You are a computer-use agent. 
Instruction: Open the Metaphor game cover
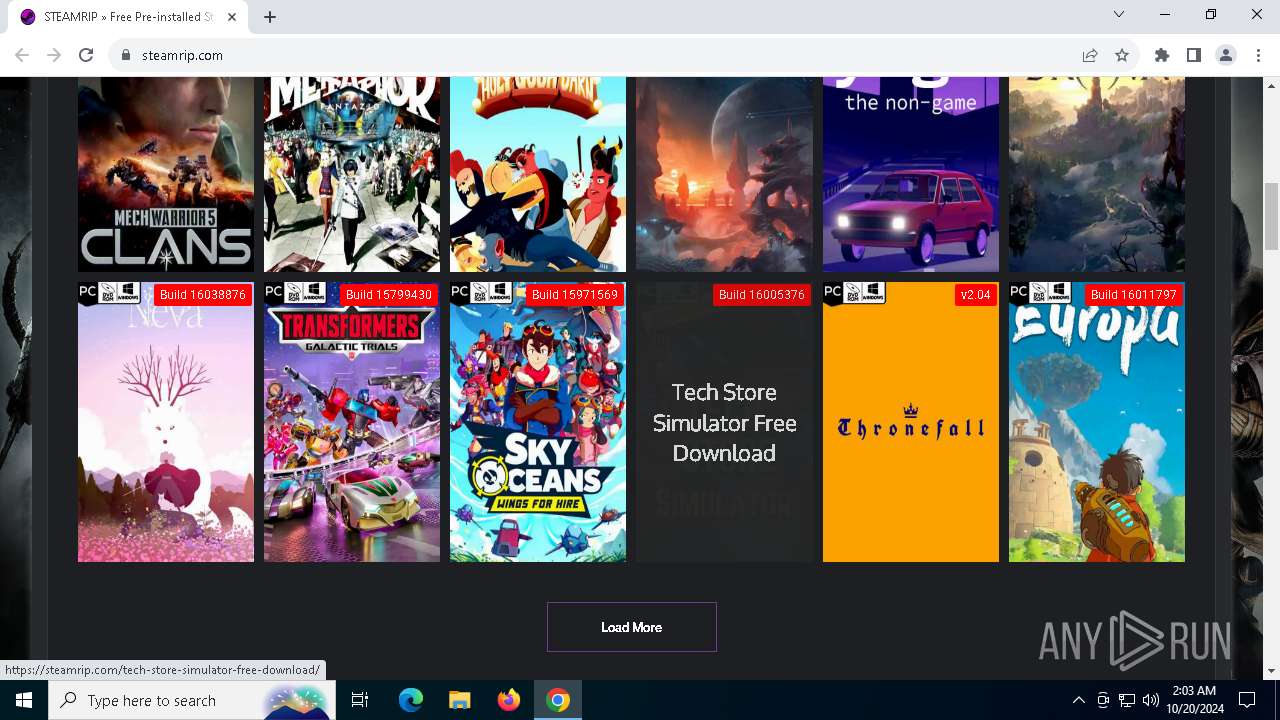click(x=352, y=174)
